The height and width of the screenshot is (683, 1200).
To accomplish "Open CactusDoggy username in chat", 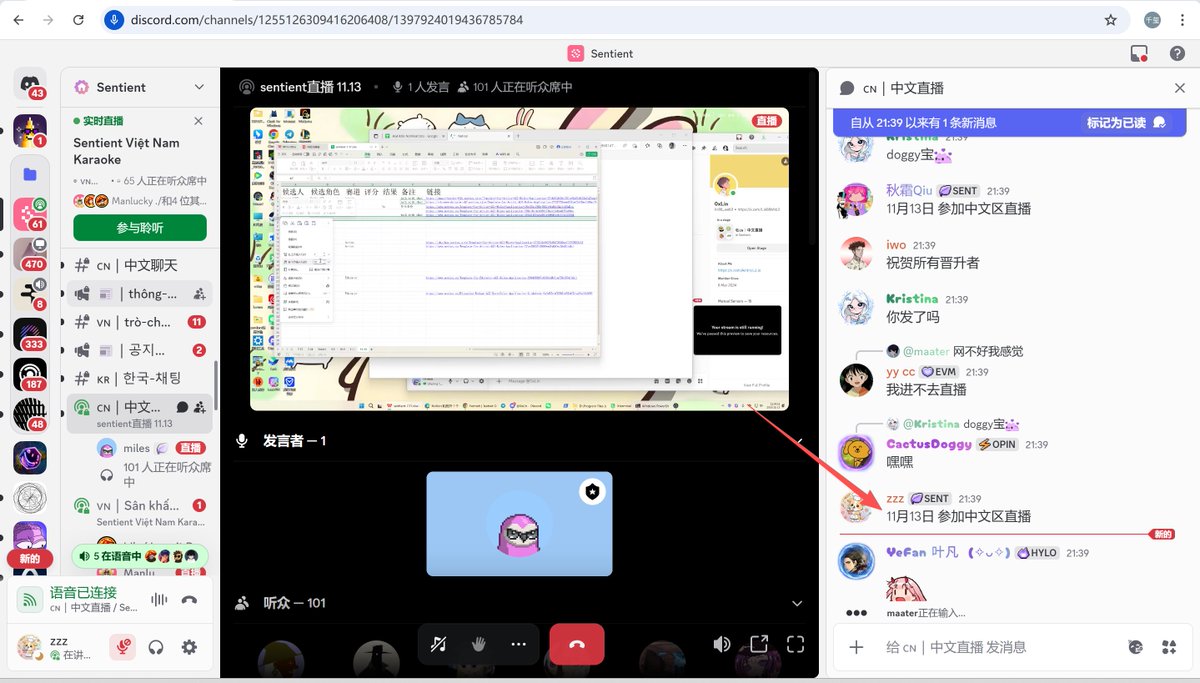I will pyautogui.click(x=928, y=444).
